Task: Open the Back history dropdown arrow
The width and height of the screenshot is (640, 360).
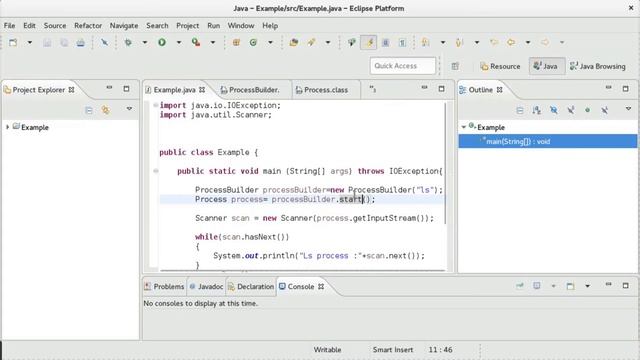Action: [x=528, y=42]
